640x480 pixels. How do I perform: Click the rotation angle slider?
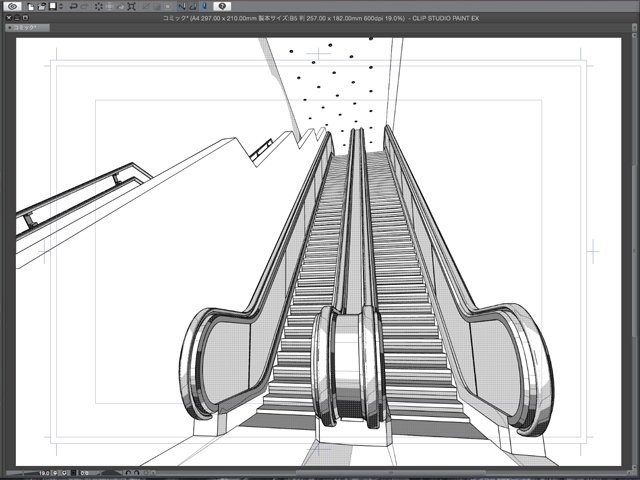click(x=107, y=473)
